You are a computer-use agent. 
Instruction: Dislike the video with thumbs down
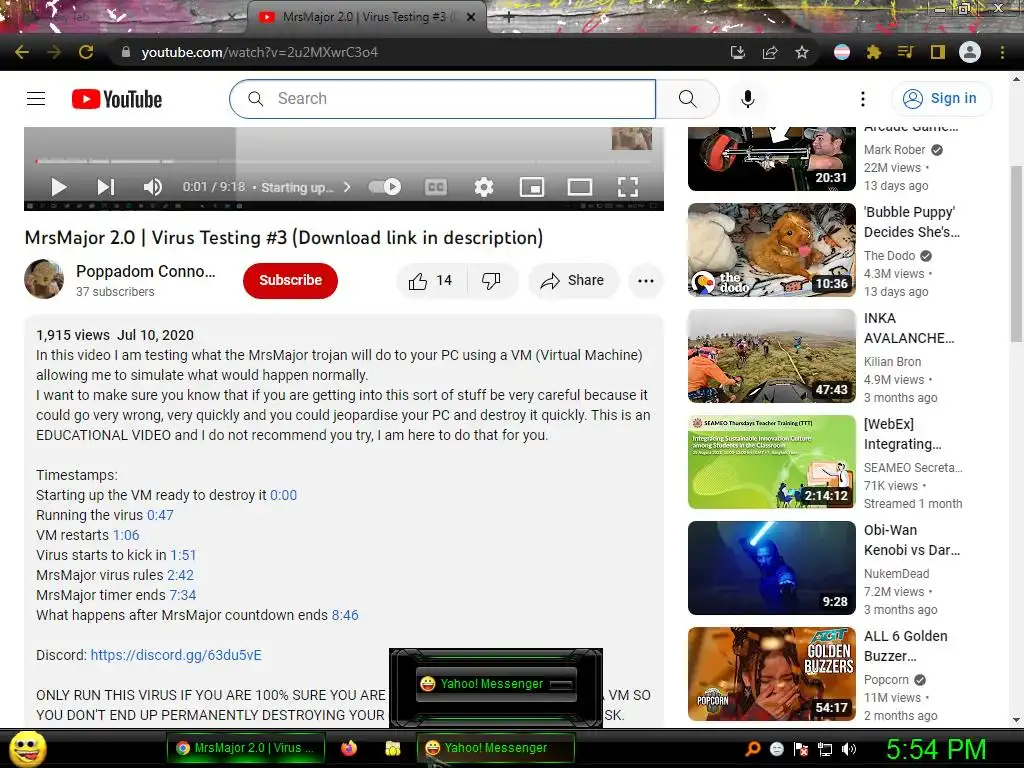point(491,281)
